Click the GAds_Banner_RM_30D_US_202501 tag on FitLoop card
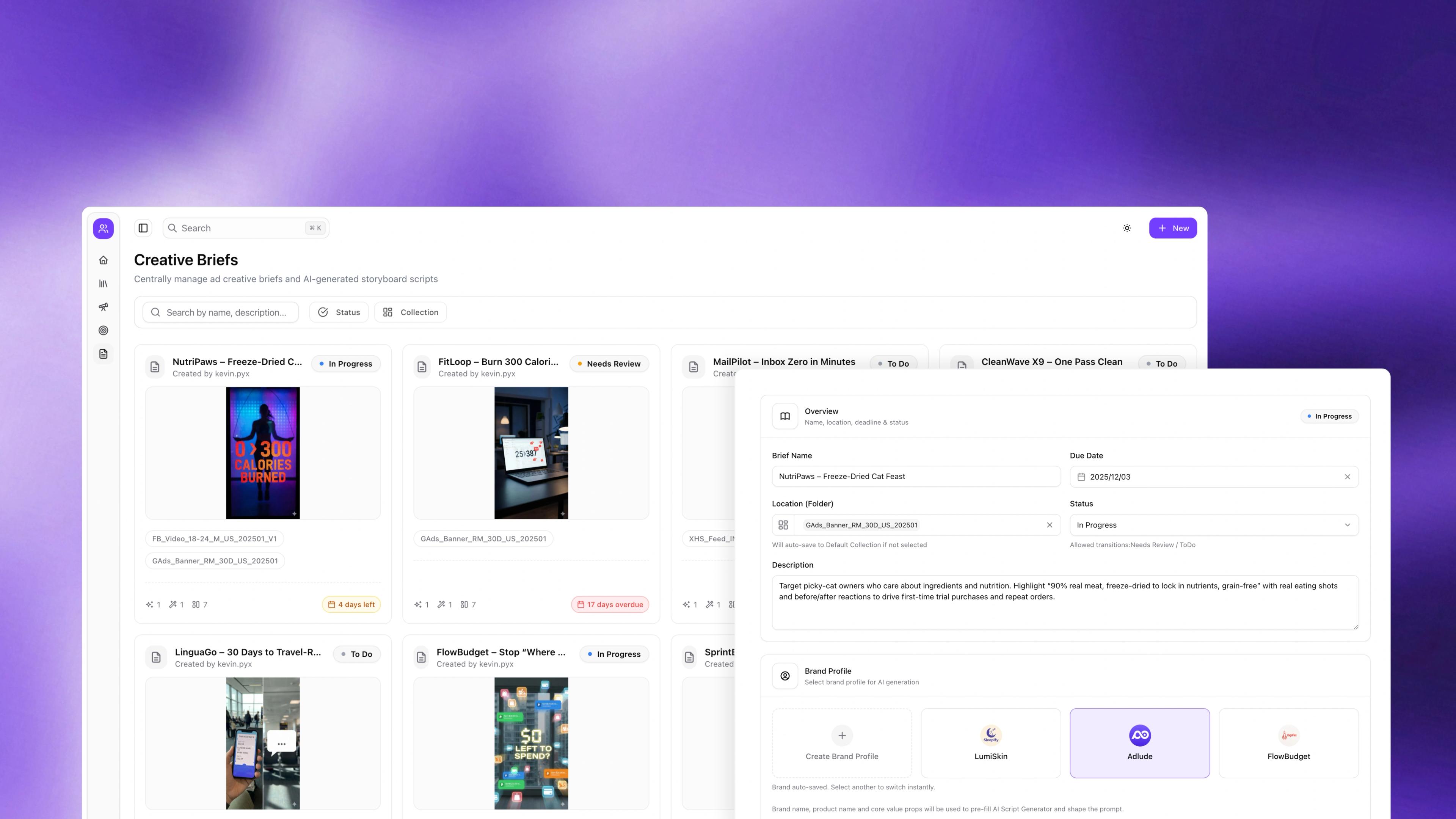The height and width of the screenshot is (819, 1456). (483, 539)
